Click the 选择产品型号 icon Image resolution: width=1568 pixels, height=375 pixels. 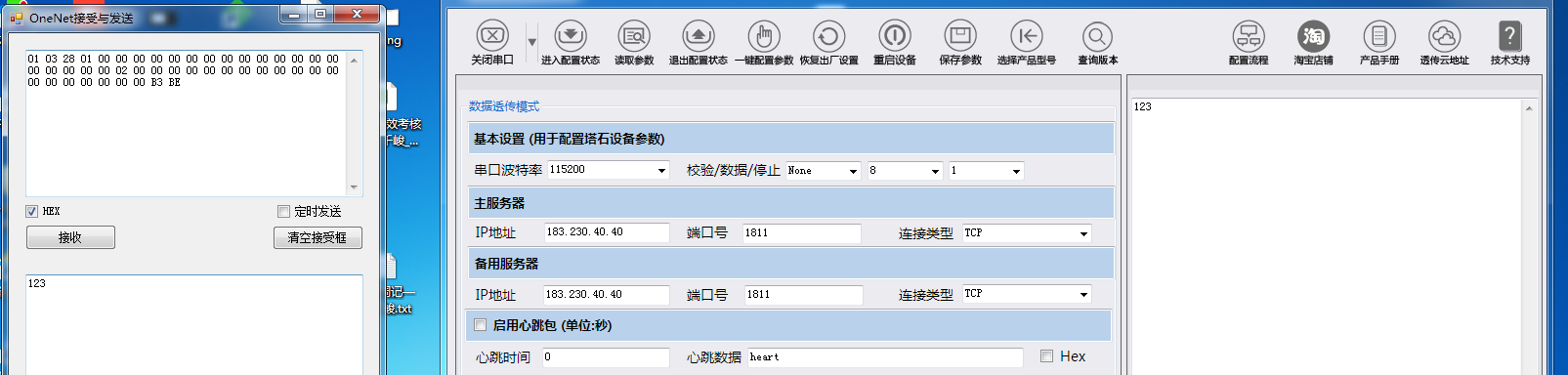[x=1027, y=36]
